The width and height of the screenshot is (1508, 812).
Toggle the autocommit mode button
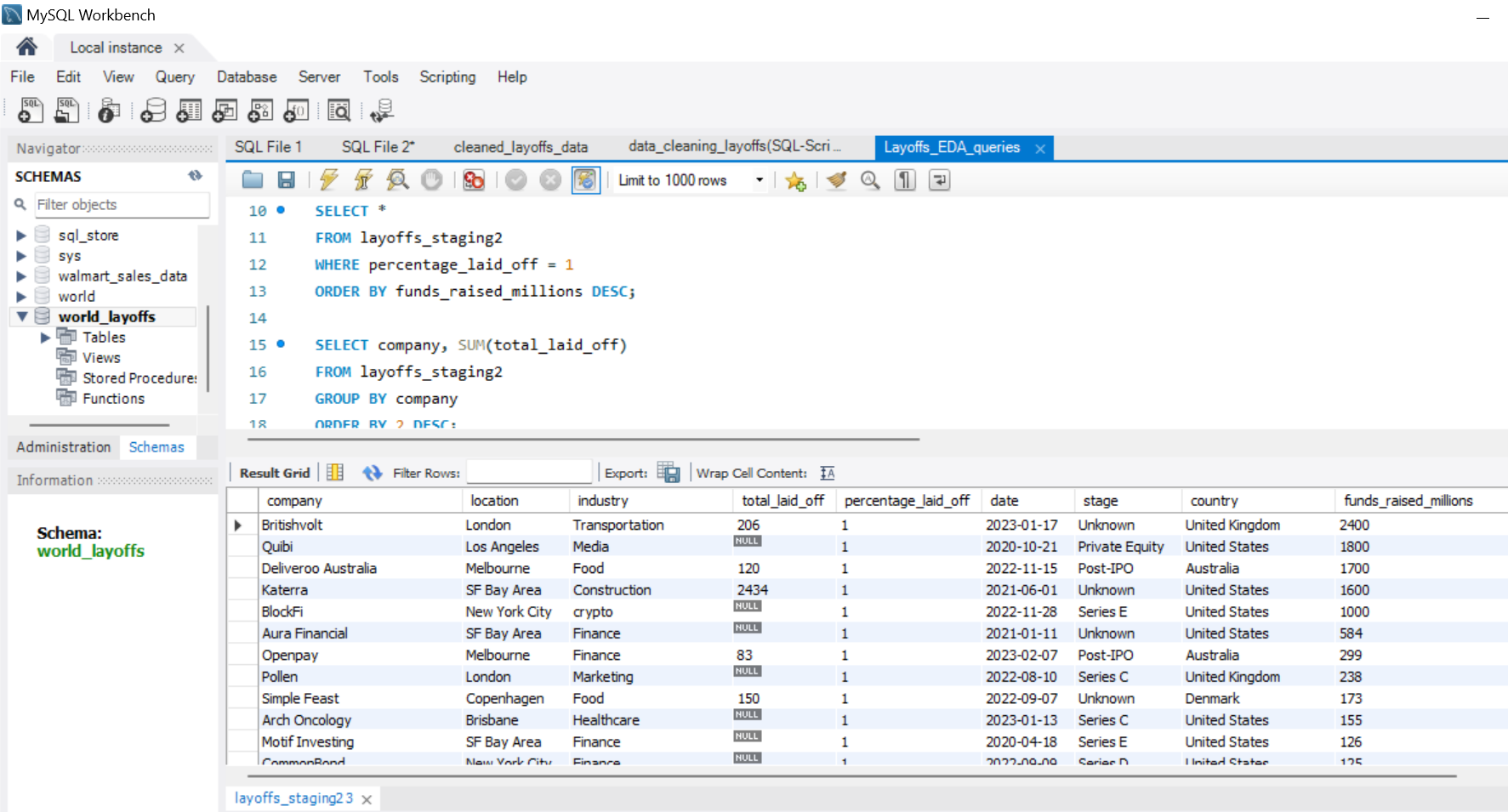[x=586, y=179]
